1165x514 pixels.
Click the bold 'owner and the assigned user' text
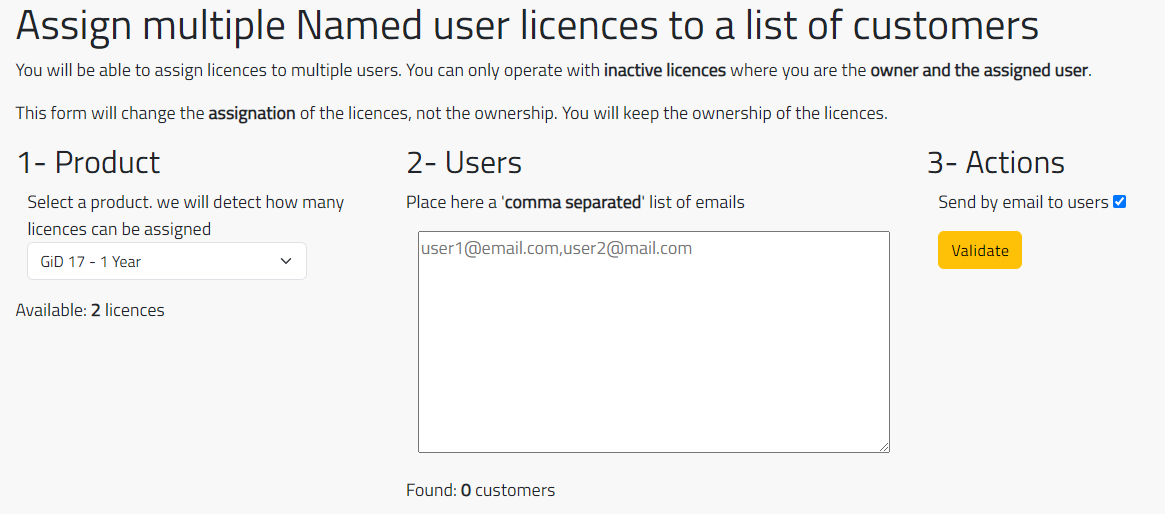tap(979, 71)
